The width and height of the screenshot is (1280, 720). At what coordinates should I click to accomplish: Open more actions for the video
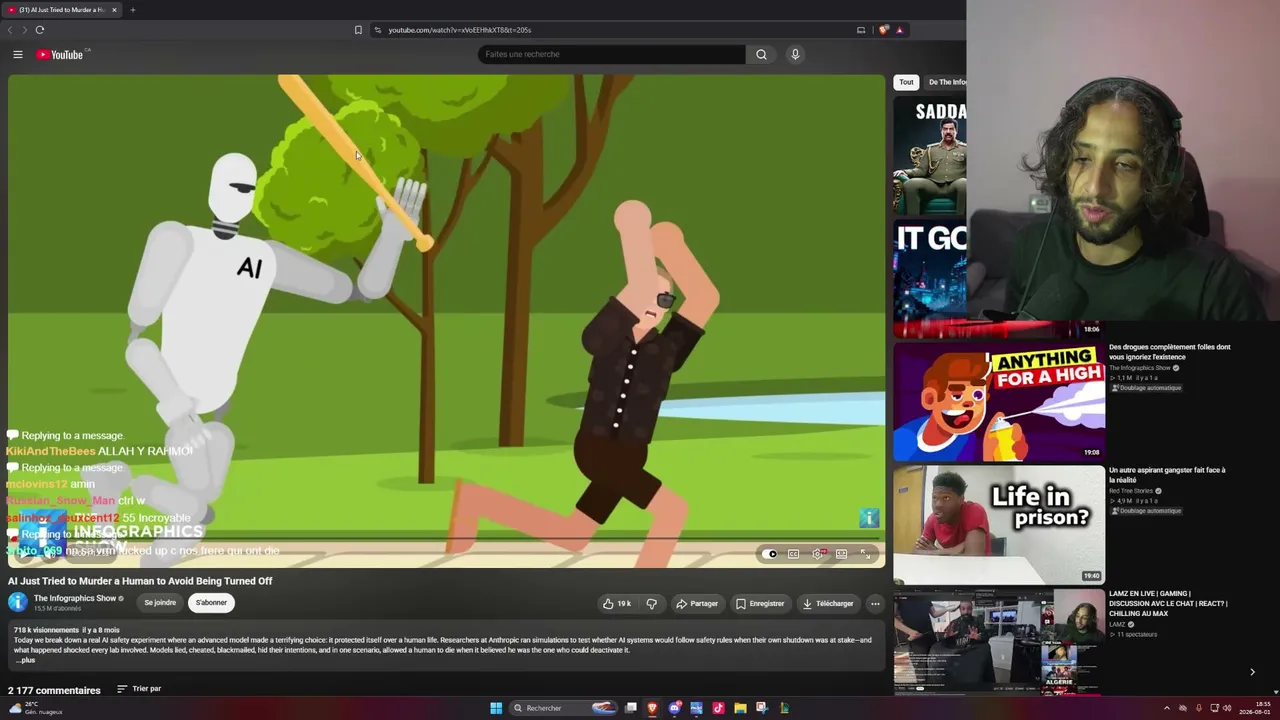point(875,603)
